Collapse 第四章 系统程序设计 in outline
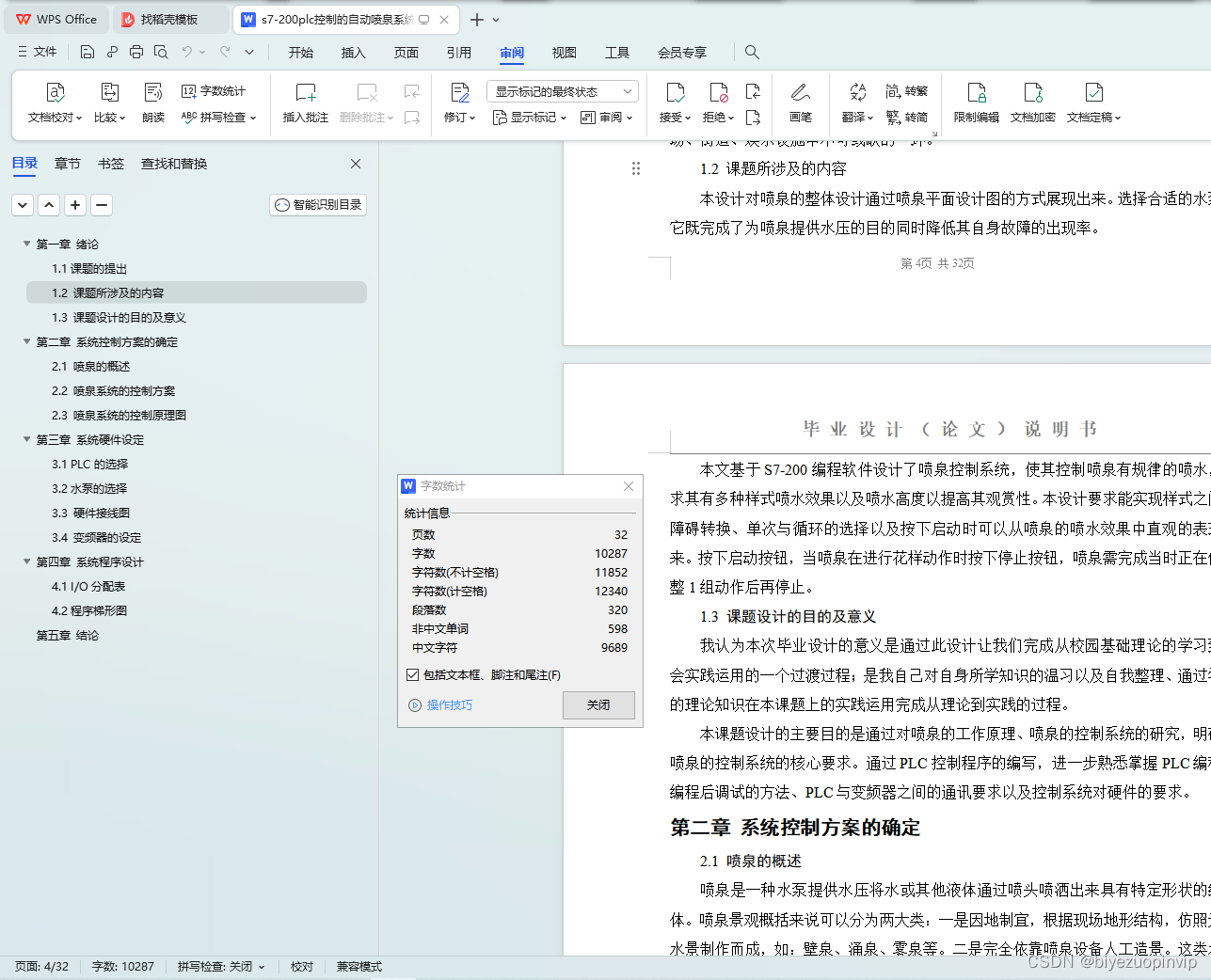Image resolution: width=1211 pixels, height=980 pixels. (26, 561)
